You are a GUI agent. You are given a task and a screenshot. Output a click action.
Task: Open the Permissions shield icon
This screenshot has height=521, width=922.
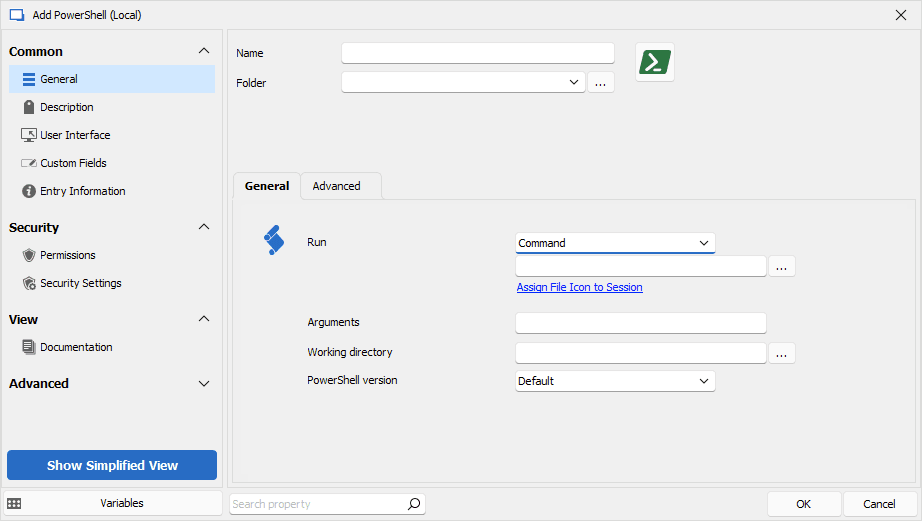[29, 255]
